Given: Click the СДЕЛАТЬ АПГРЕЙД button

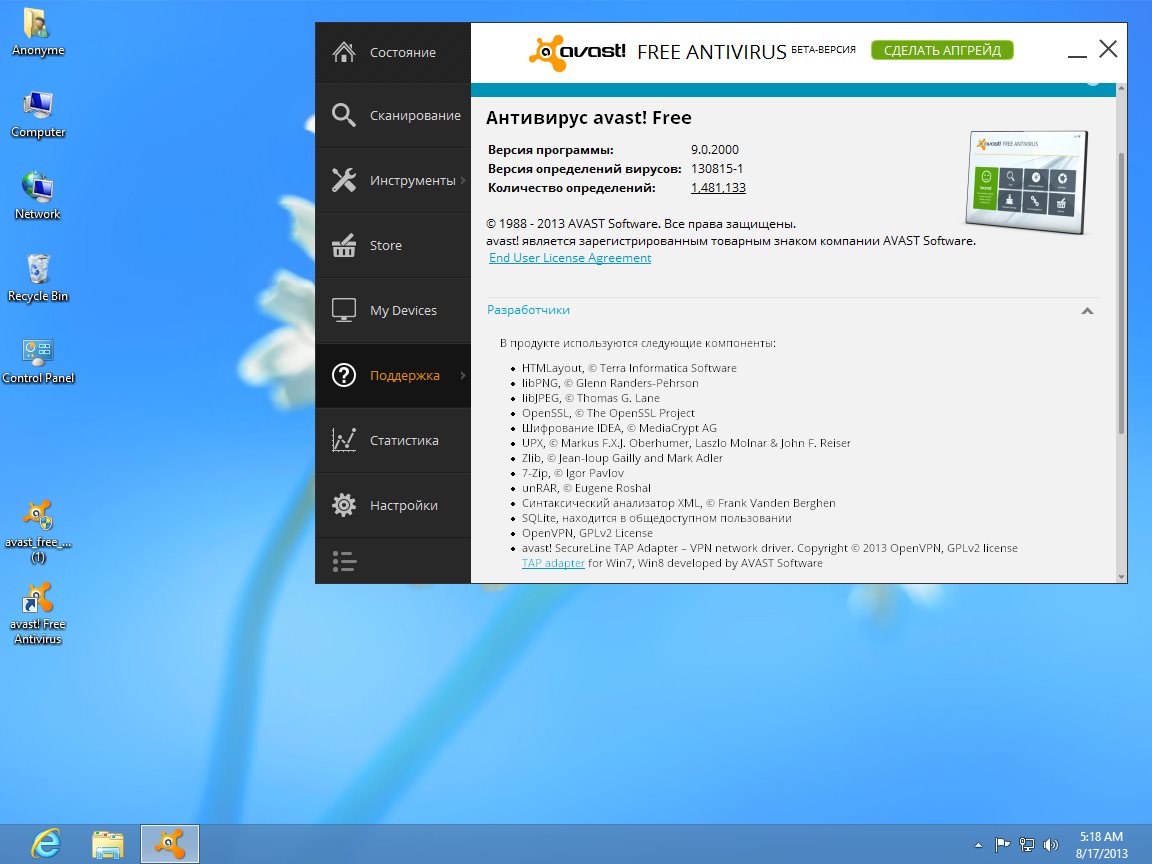Looking at the screenshot, I should (x=942, y=50).
